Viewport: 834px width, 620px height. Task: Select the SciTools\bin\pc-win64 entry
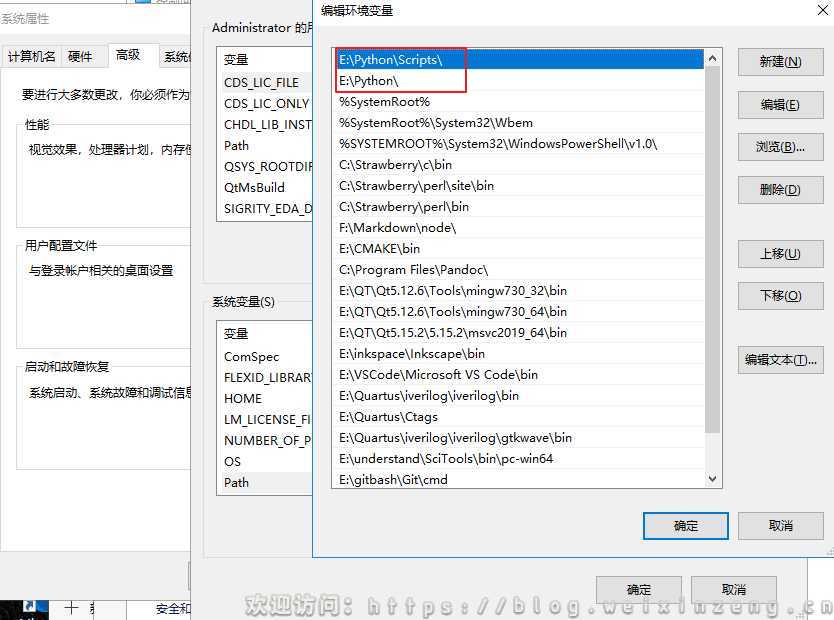pyautogui.click(x=519, y=459)
